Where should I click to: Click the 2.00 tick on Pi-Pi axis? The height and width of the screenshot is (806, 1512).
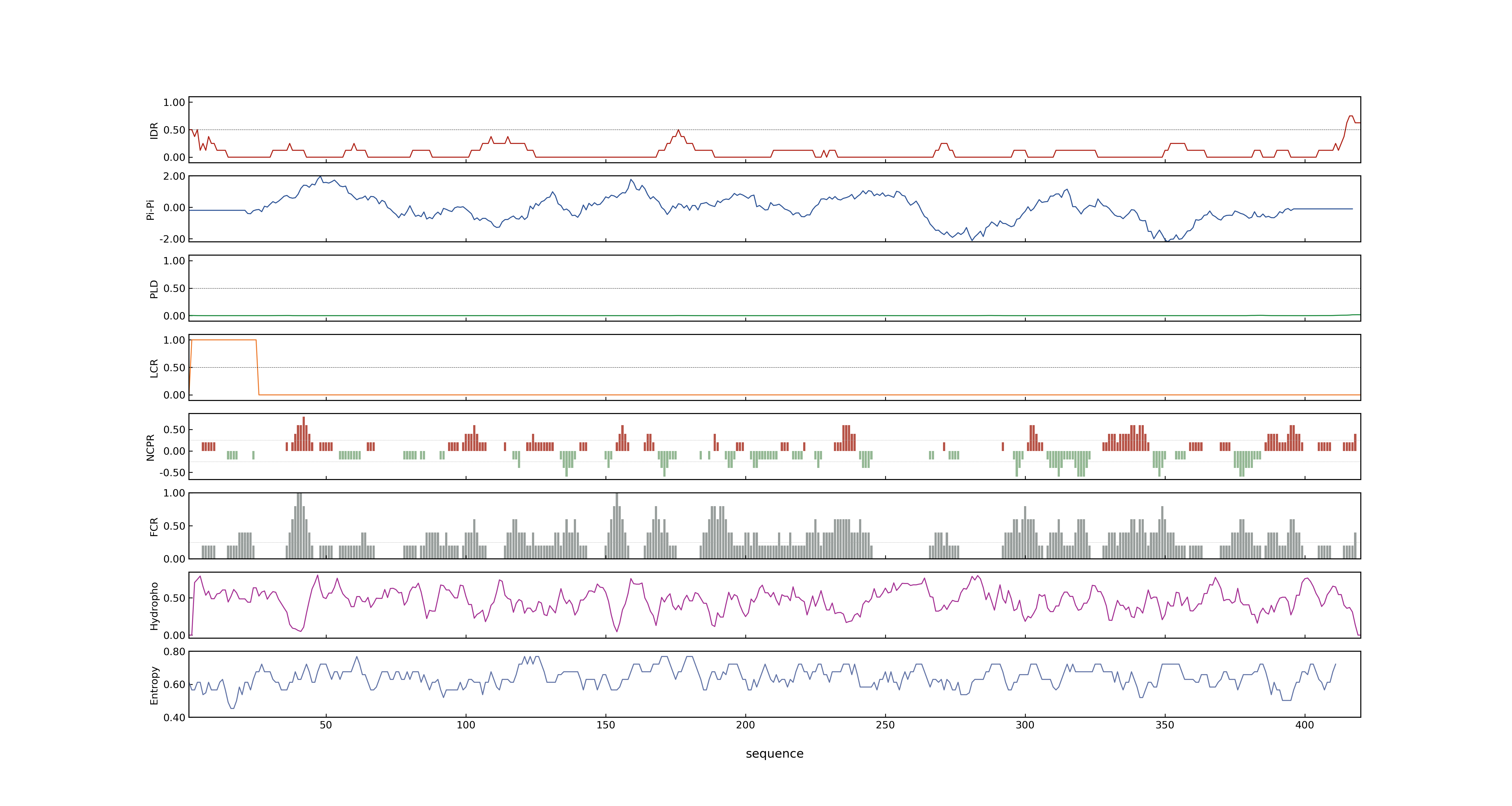pyautogui.click(x=174, y=177)
